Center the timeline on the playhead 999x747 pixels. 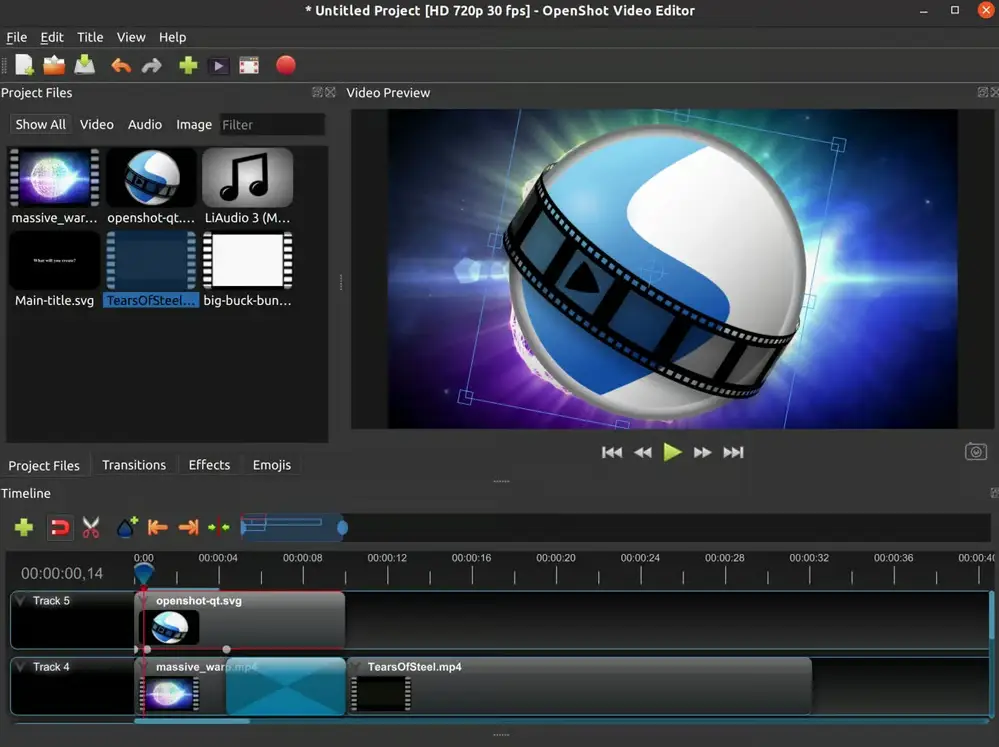pos(219,527)
